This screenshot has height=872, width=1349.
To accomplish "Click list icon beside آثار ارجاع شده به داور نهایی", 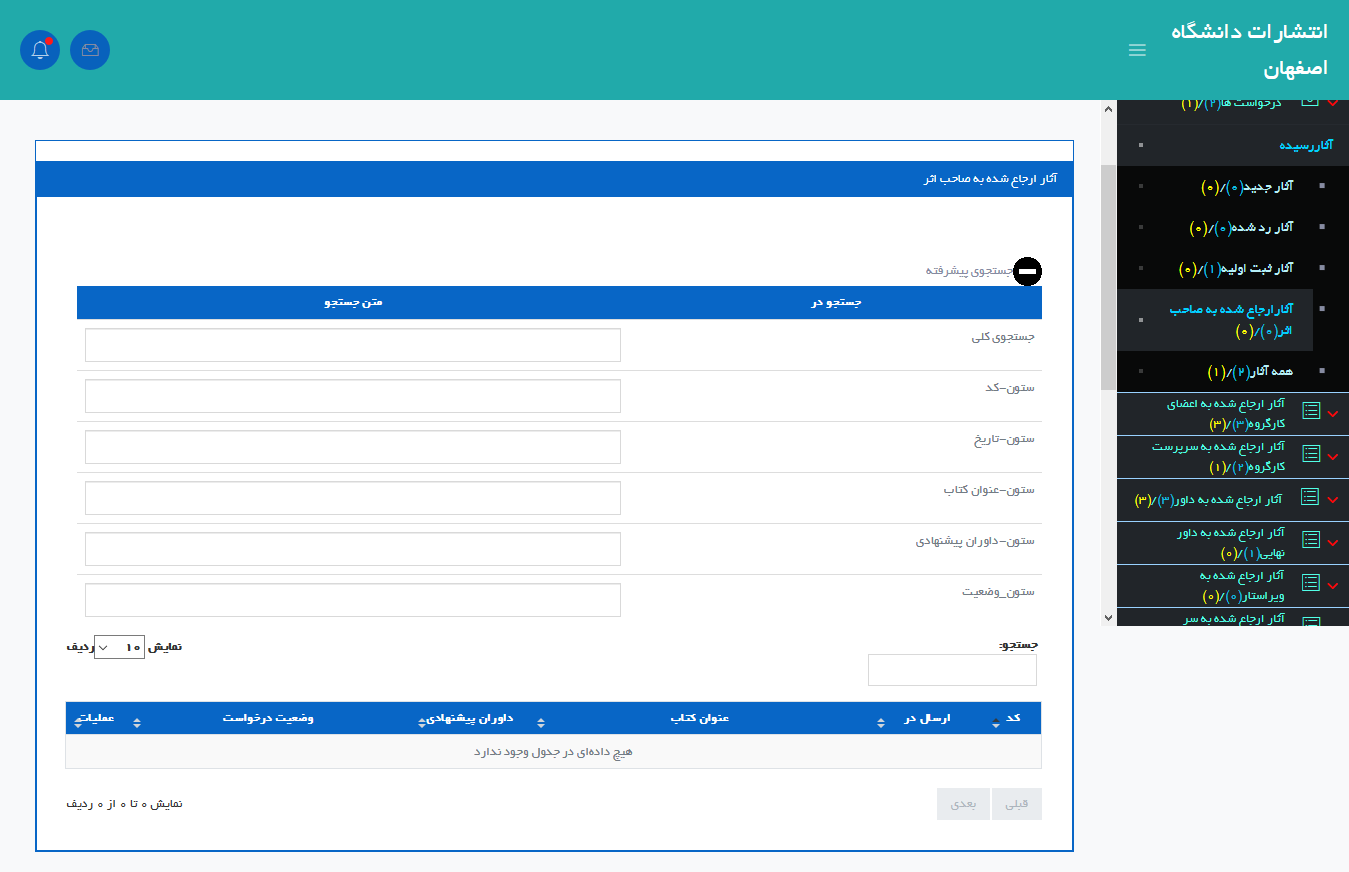I will tap(1310, 540).
